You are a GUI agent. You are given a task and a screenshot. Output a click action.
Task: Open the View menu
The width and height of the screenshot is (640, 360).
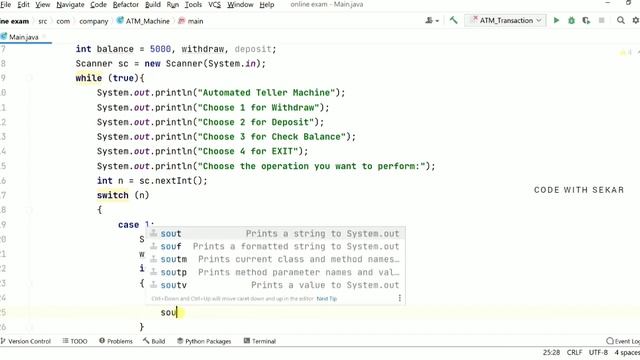coord(42,4)
